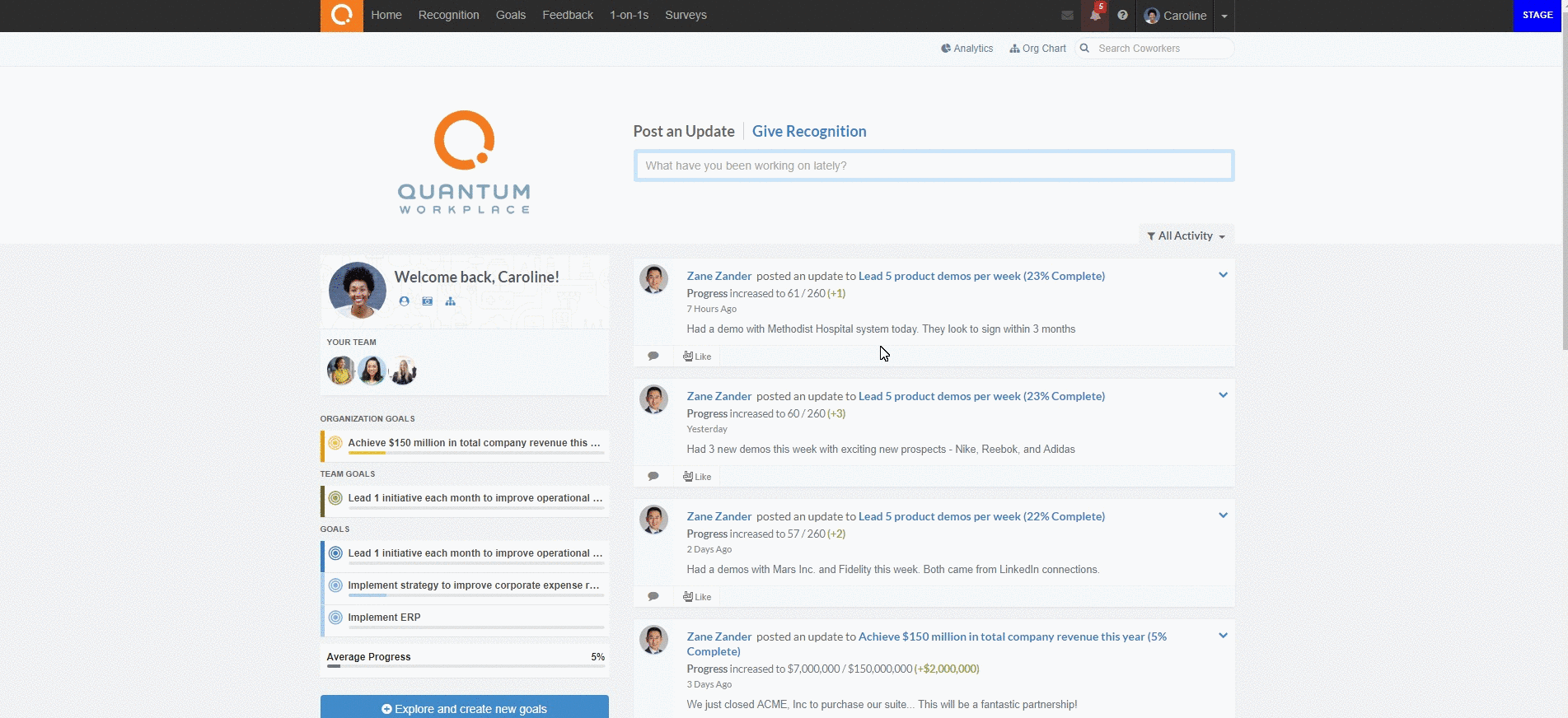The height and width of the screenshot is (718, 1568).
Task: Expand the chevron menu on the Yesterday post
Action: point(1223,395)
